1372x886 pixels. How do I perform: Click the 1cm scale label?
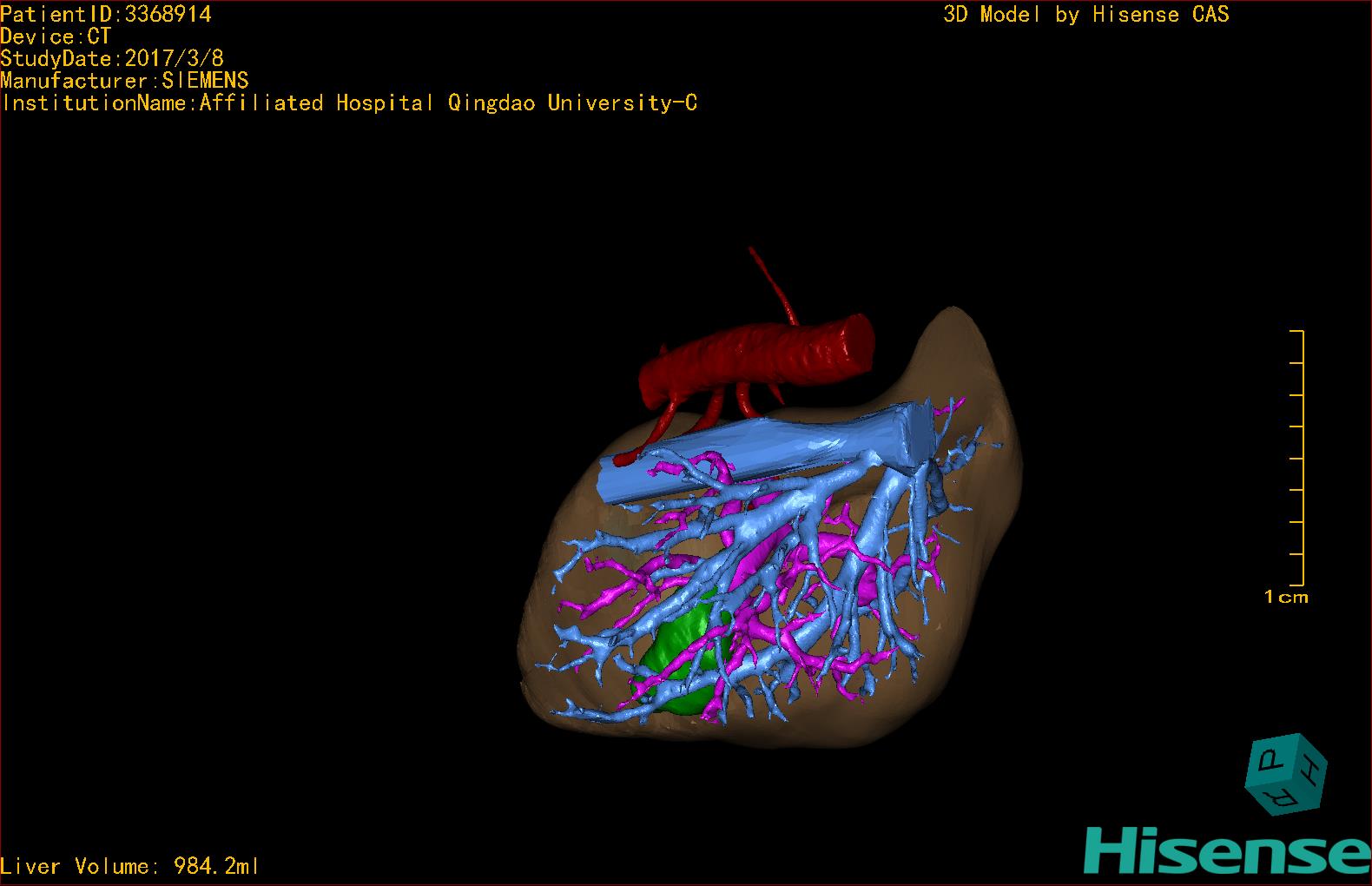point(1286,597)
